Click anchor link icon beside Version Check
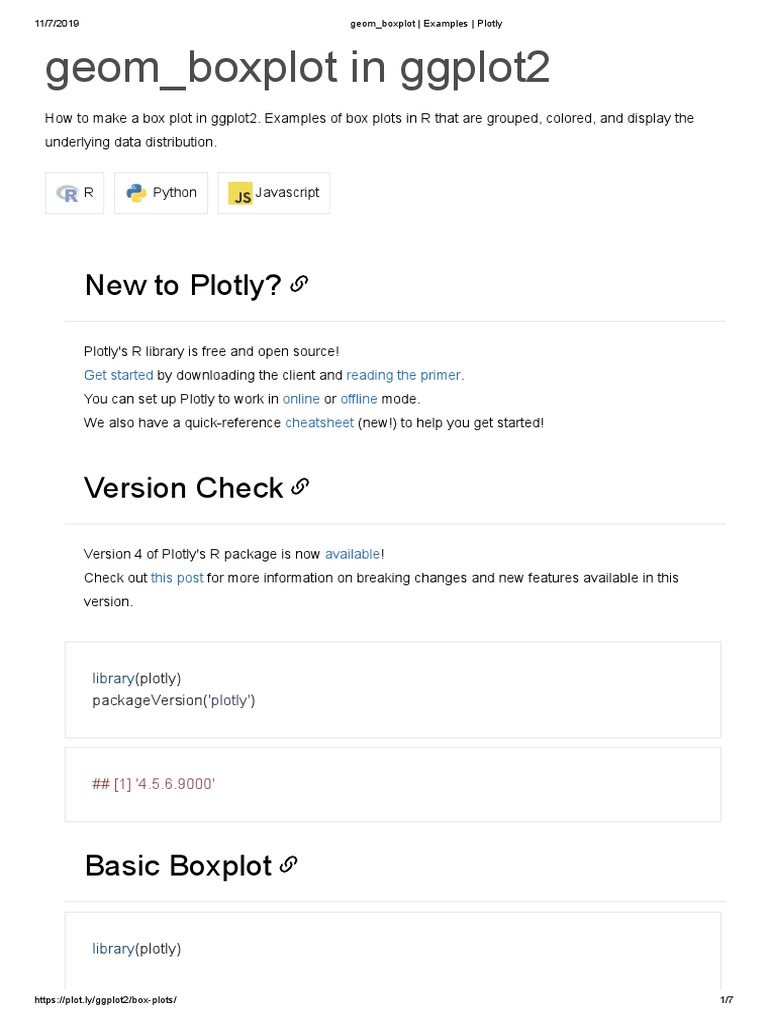The width and height of the screenshot is (768, 1024). (299, 487)
